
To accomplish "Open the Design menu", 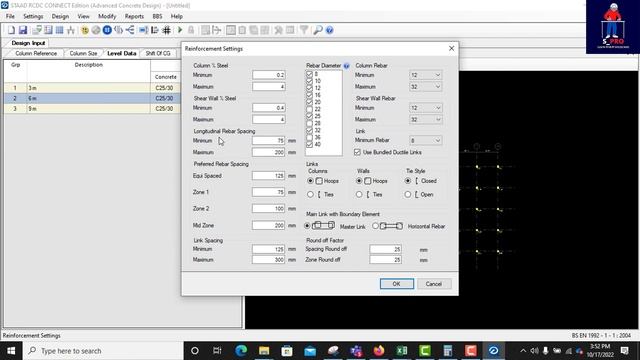I will click(60, 16).
